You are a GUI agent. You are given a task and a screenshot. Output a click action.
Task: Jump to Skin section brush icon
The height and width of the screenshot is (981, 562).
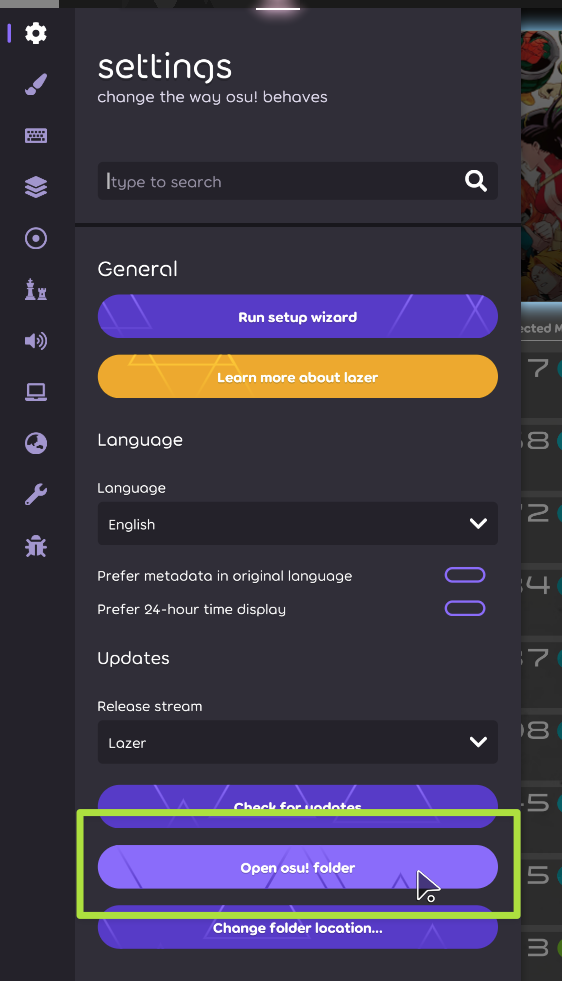(x=36, y=84)
